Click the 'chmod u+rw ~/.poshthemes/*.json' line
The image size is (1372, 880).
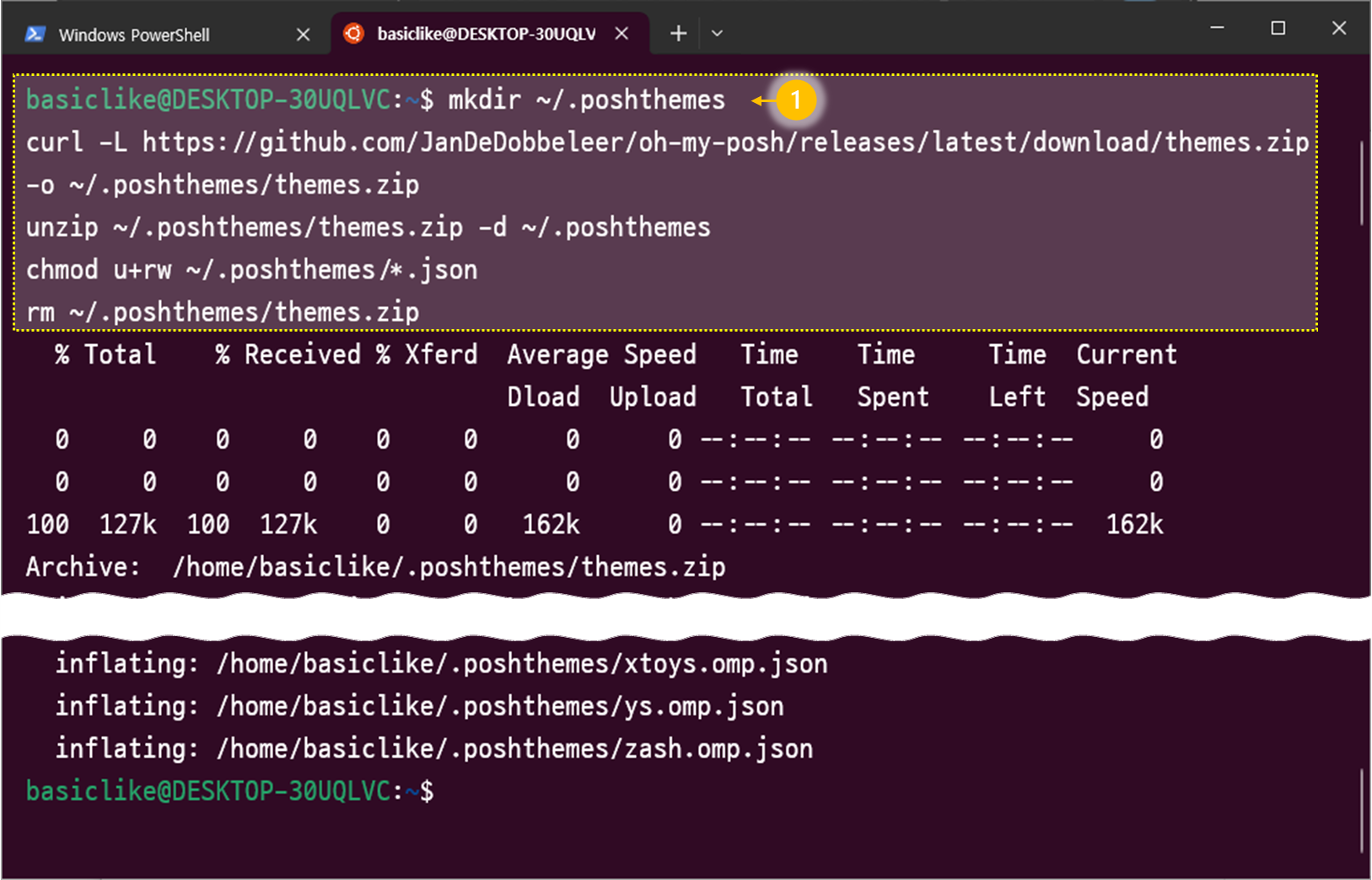click(x=251, y=270)
